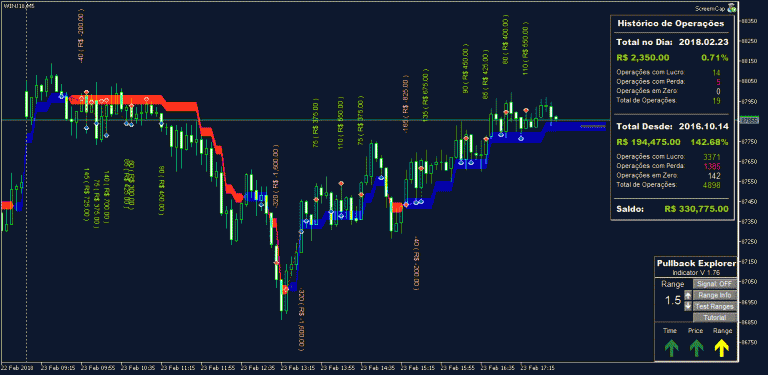The width and height of the screenshot is (768, 375).
Task: Click the daily total R$ 2,350.00
Action: tap(643, 58)
